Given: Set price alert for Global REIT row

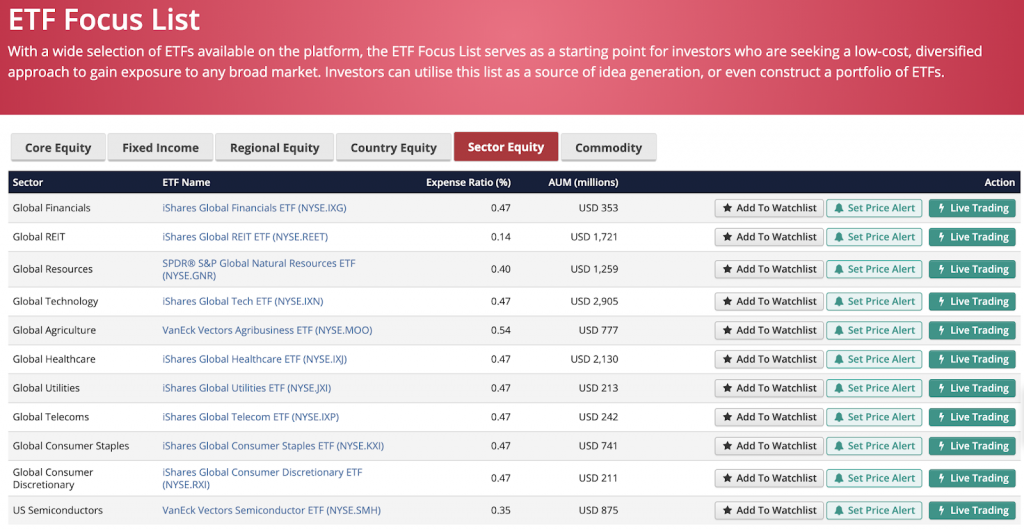Looking at the screenshot, I should tap(874, 237).
